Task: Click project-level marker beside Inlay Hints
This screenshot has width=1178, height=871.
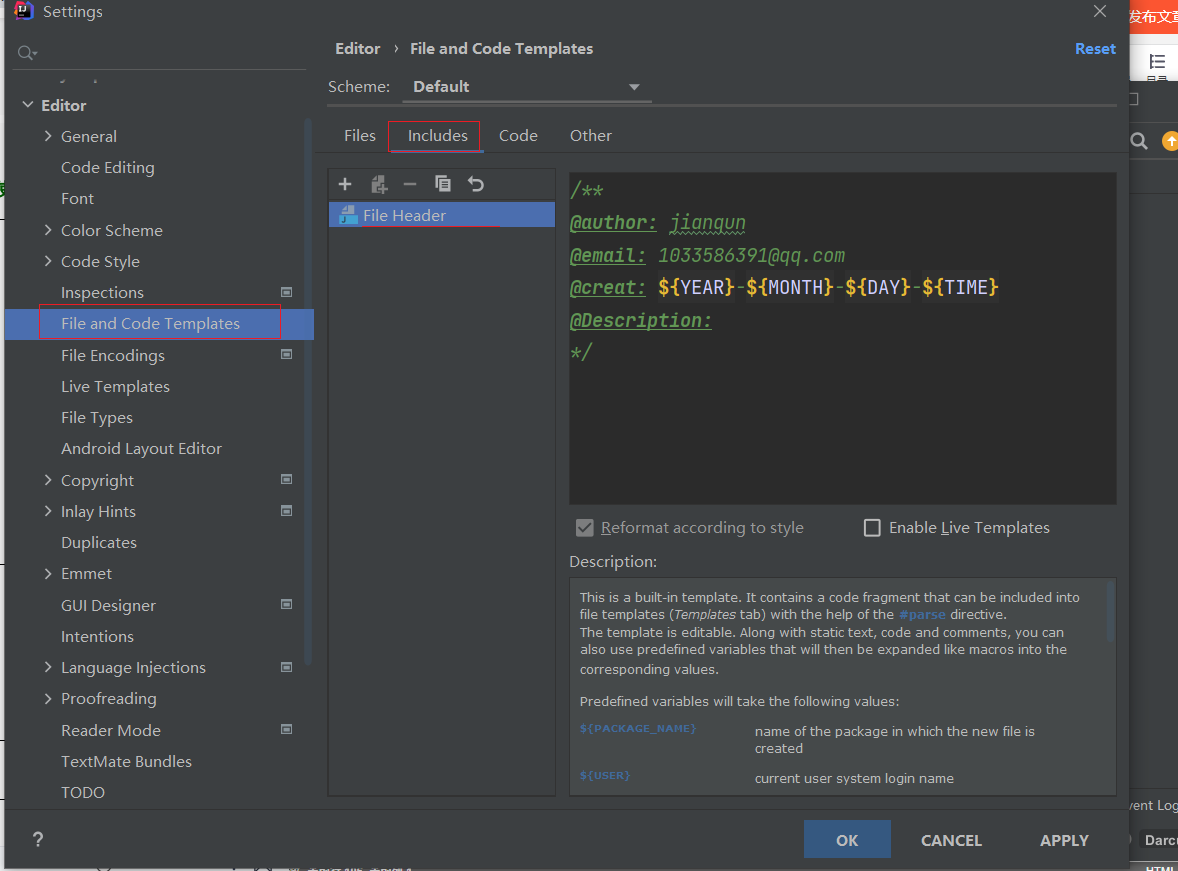Action: point(286,510)
